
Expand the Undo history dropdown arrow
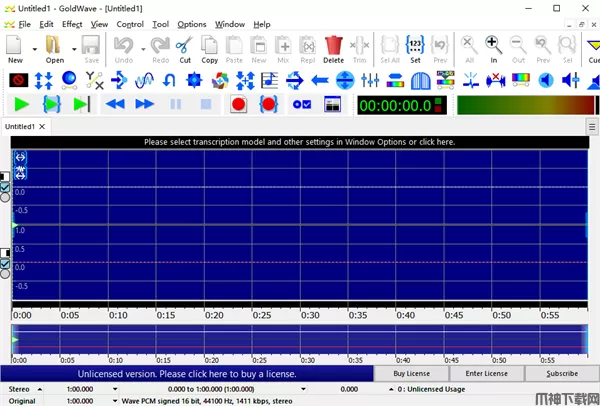tap(142, 47)
